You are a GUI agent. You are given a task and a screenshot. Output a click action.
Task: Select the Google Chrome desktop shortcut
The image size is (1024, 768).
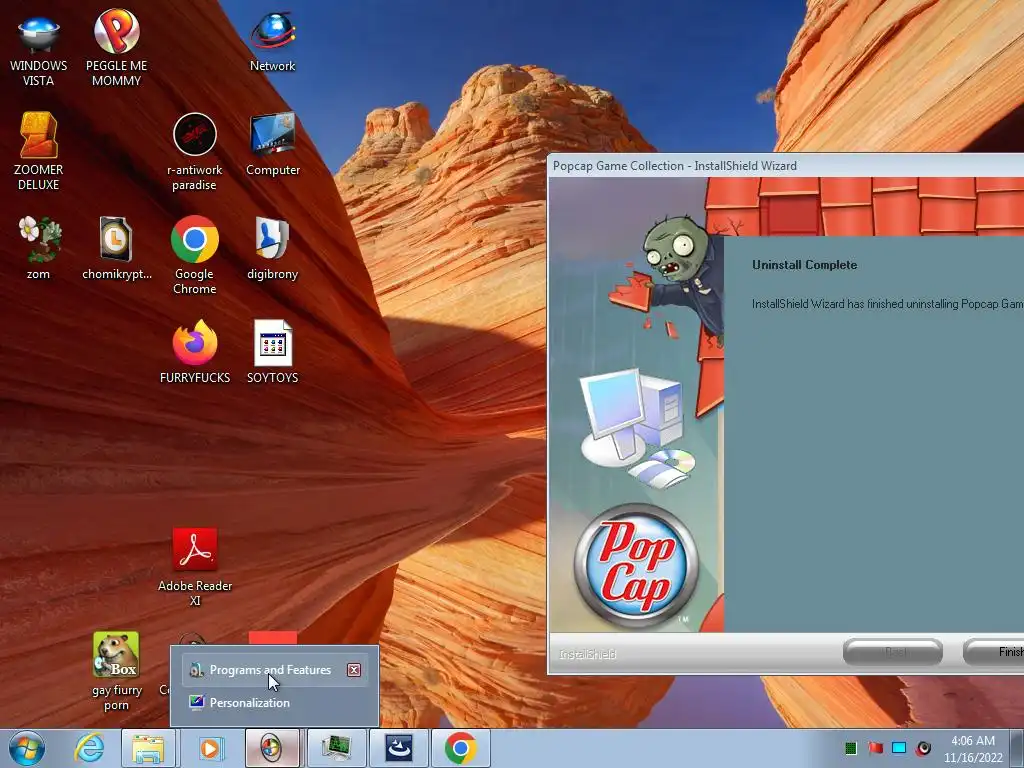coord(195,255)
